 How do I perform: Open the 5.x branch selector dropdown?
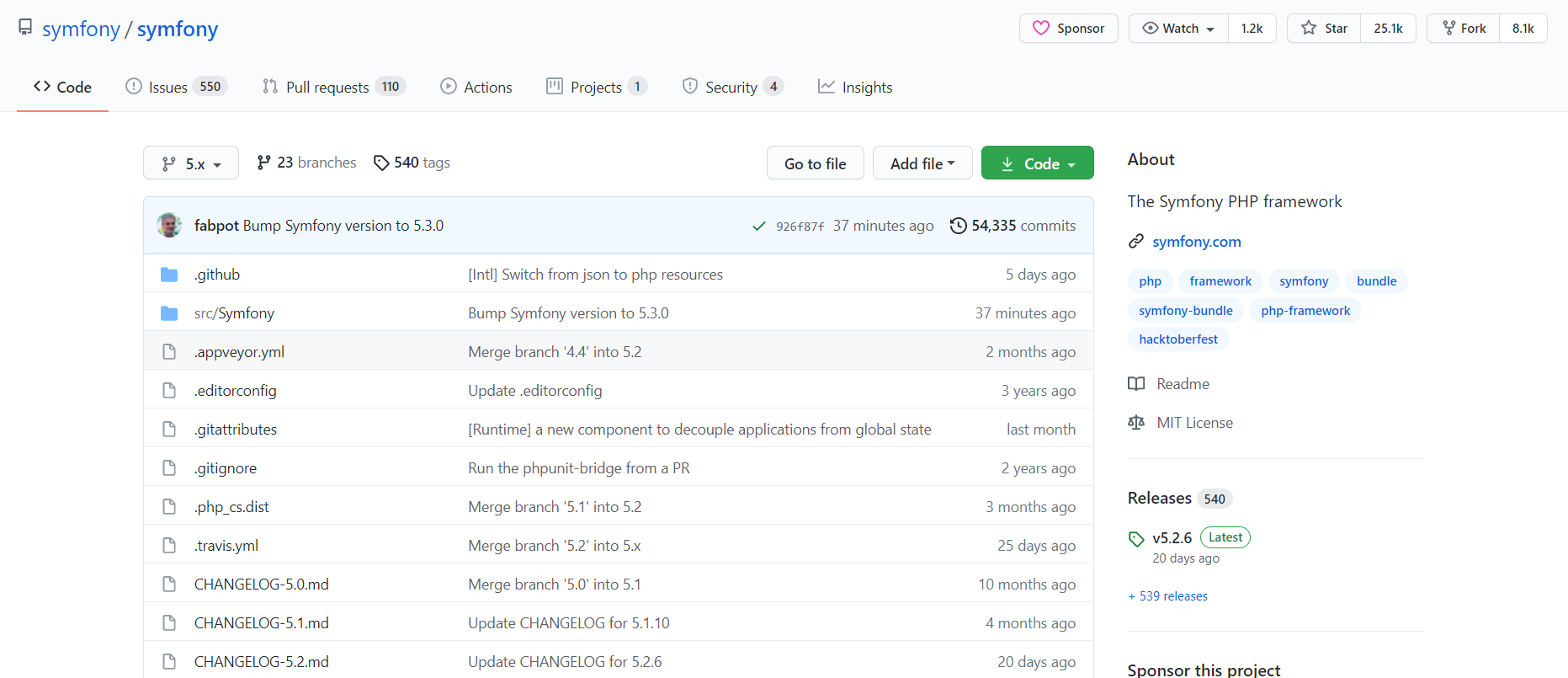191,163
